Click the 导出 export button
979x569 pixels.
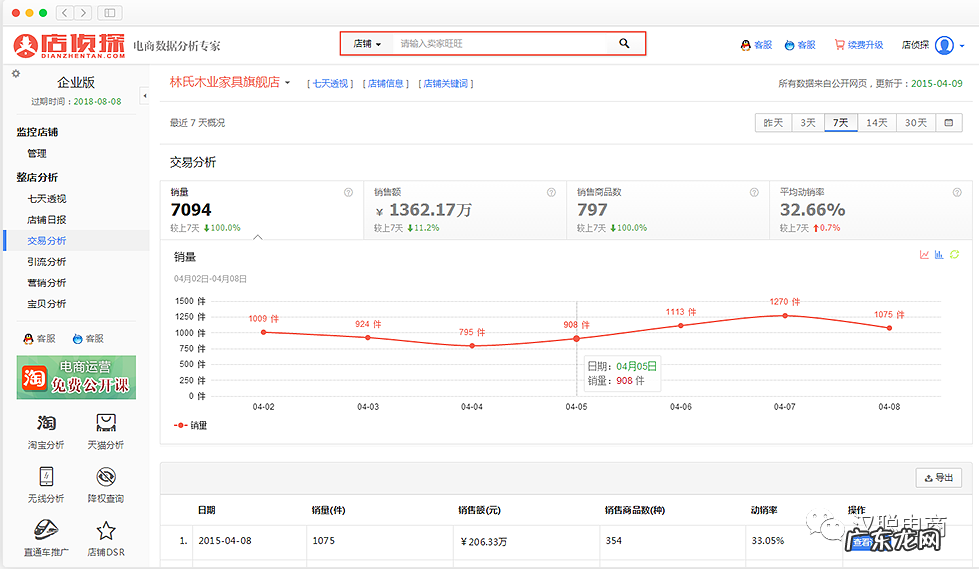(938, 478)
